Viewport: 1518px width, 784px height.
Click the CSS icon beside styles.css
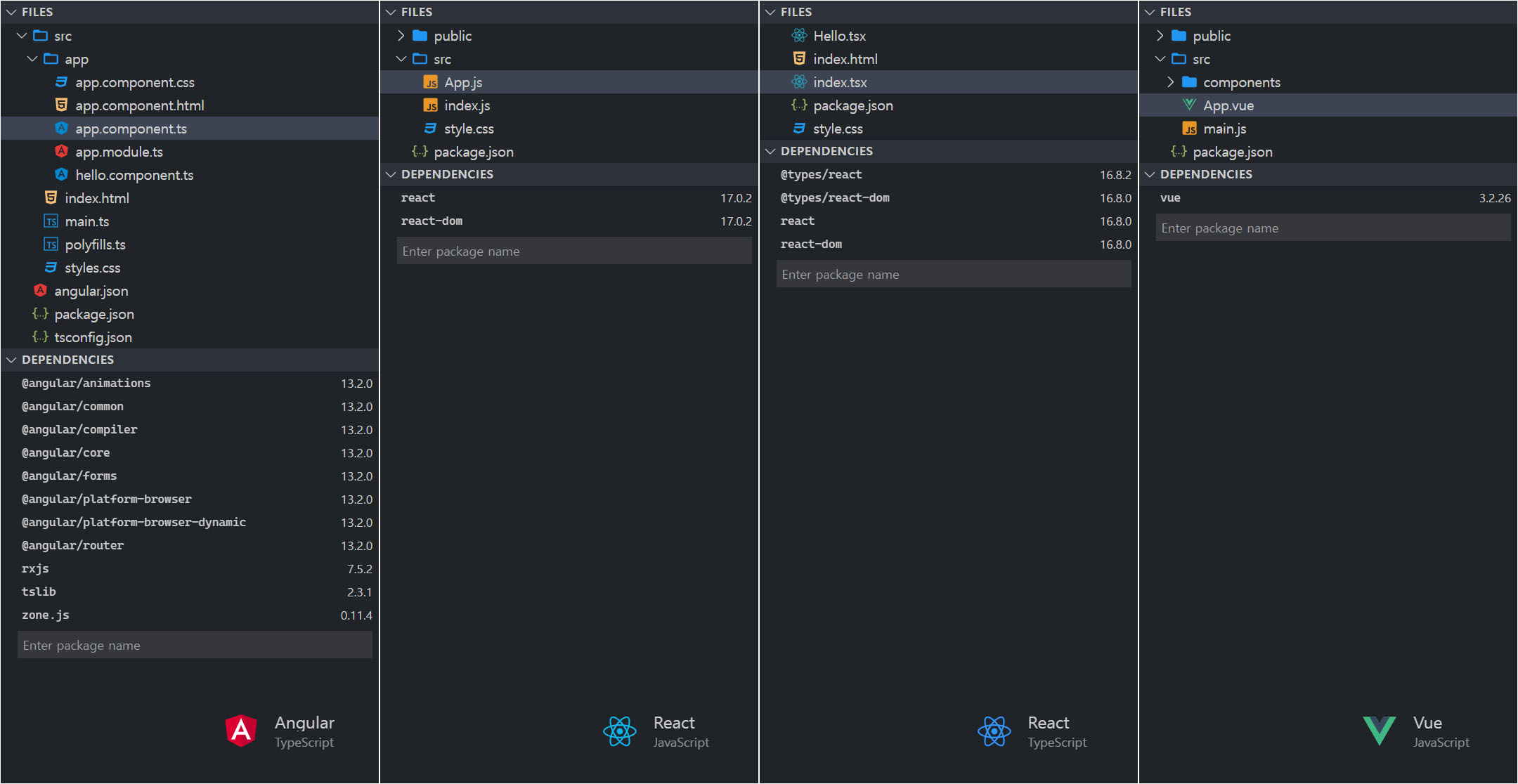click(51, 268)
